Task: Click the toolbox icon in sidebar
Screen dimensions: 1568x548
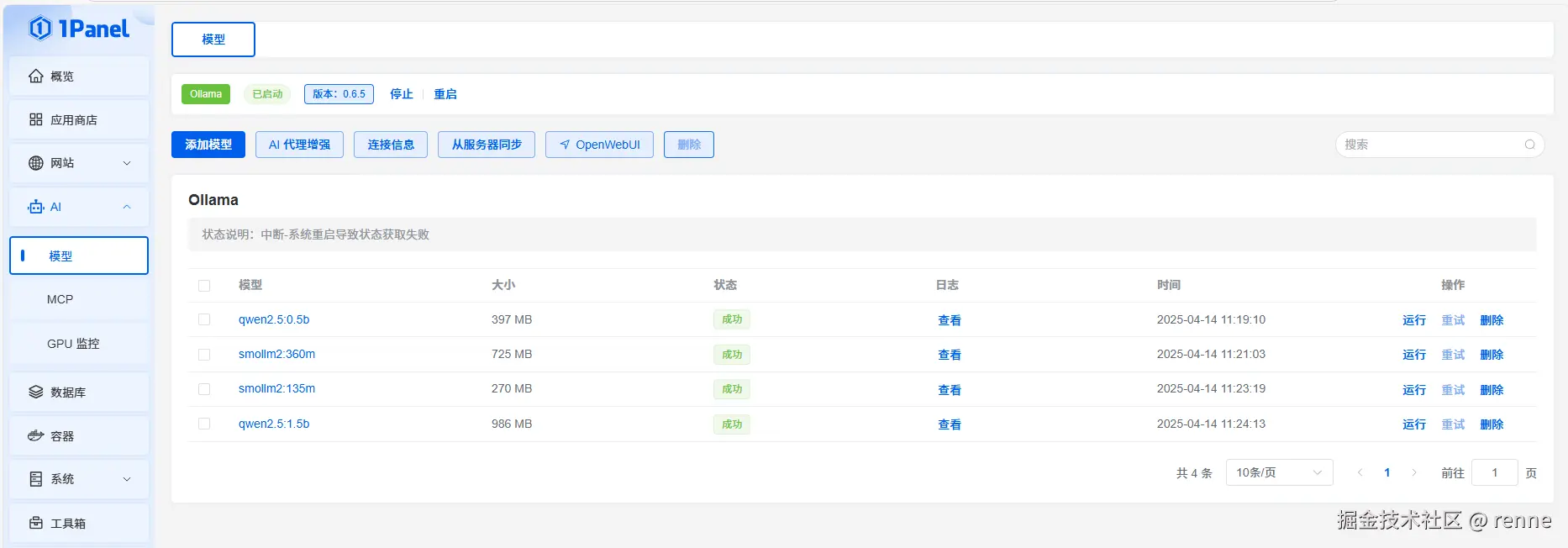Action: [36, 523]
